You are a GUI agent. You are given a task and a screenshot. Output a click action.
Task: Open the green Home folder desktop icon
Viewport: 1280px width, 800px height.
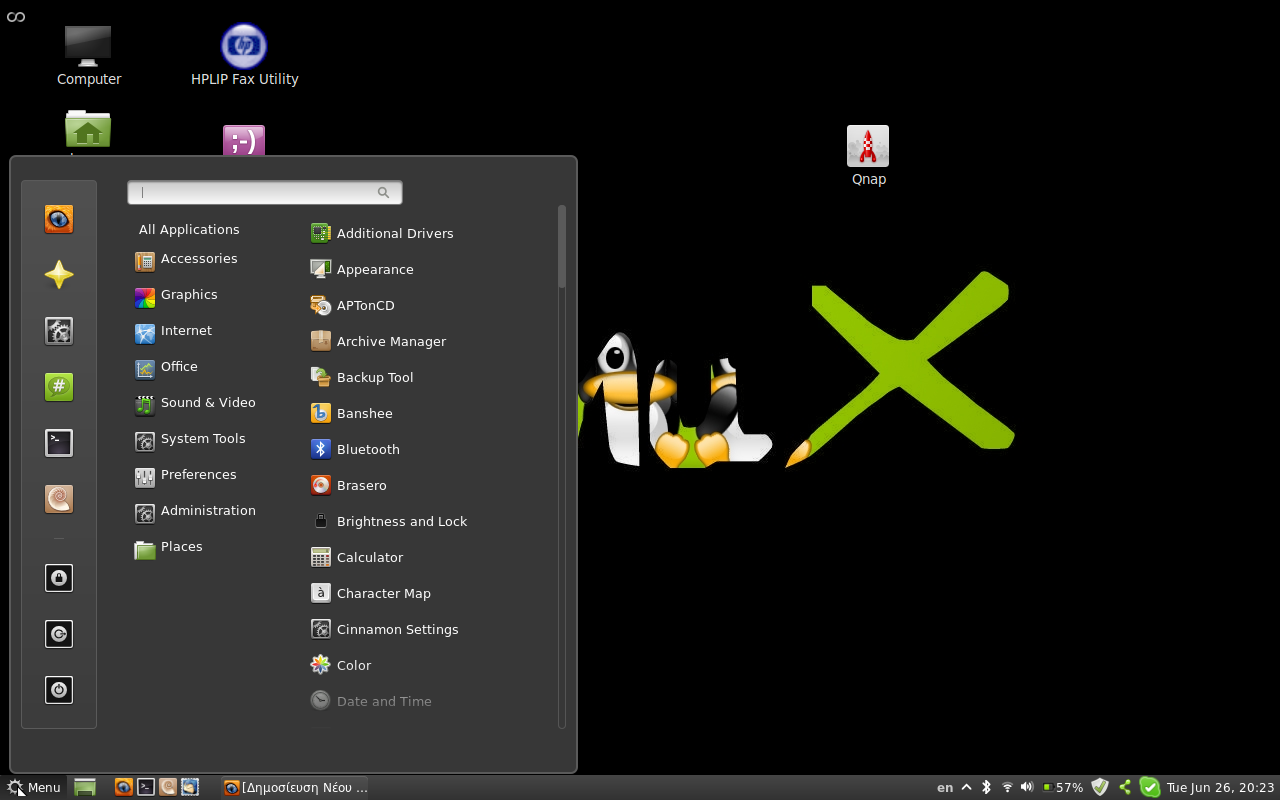click(x=88, y=131)
